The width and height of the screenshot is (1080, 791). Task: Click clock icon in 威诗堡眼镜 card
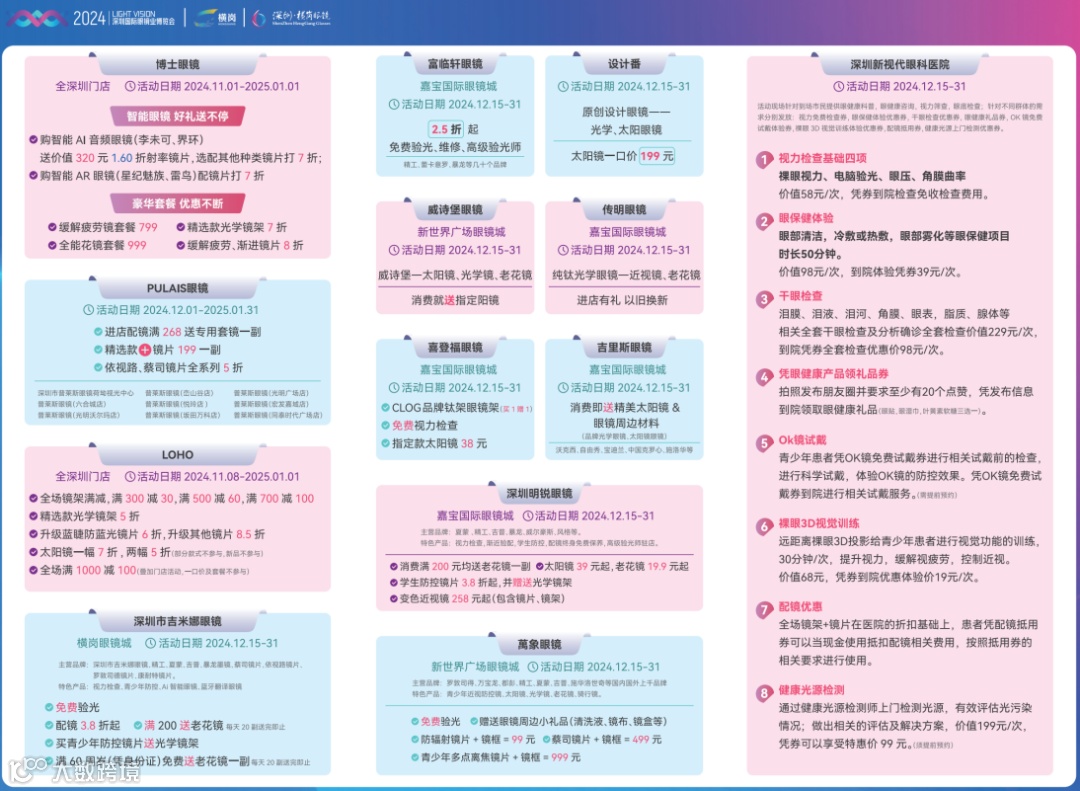[x=394, y=249]
